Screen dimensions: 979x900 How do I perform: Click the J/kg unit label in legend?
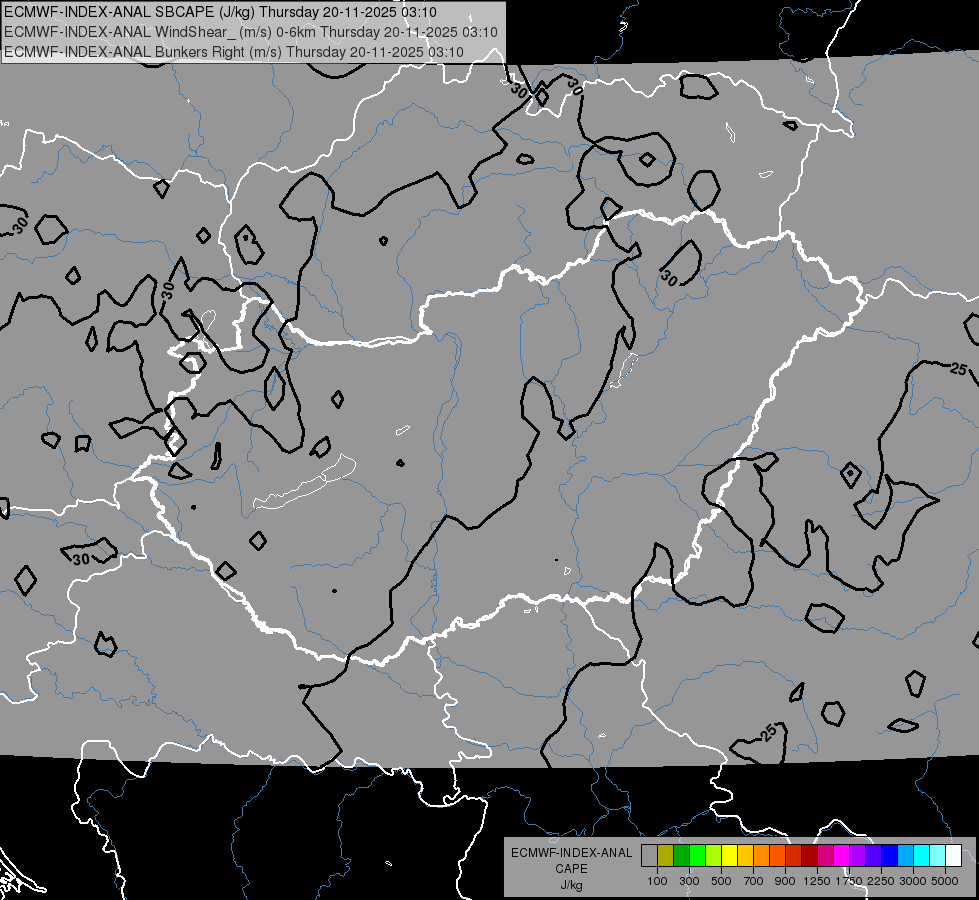click(571, 885)
